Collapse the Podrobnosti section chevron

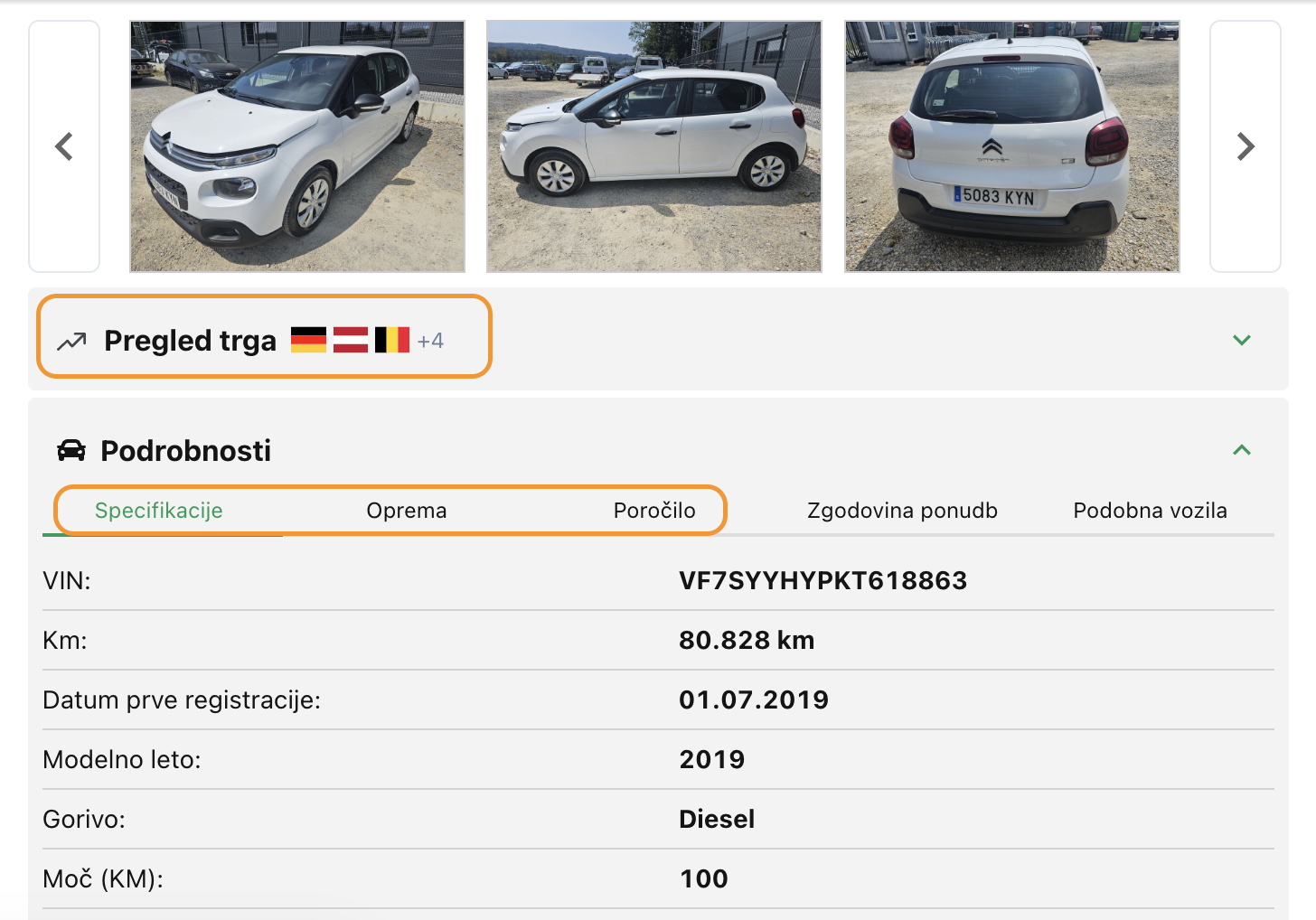coord(1242,450)
